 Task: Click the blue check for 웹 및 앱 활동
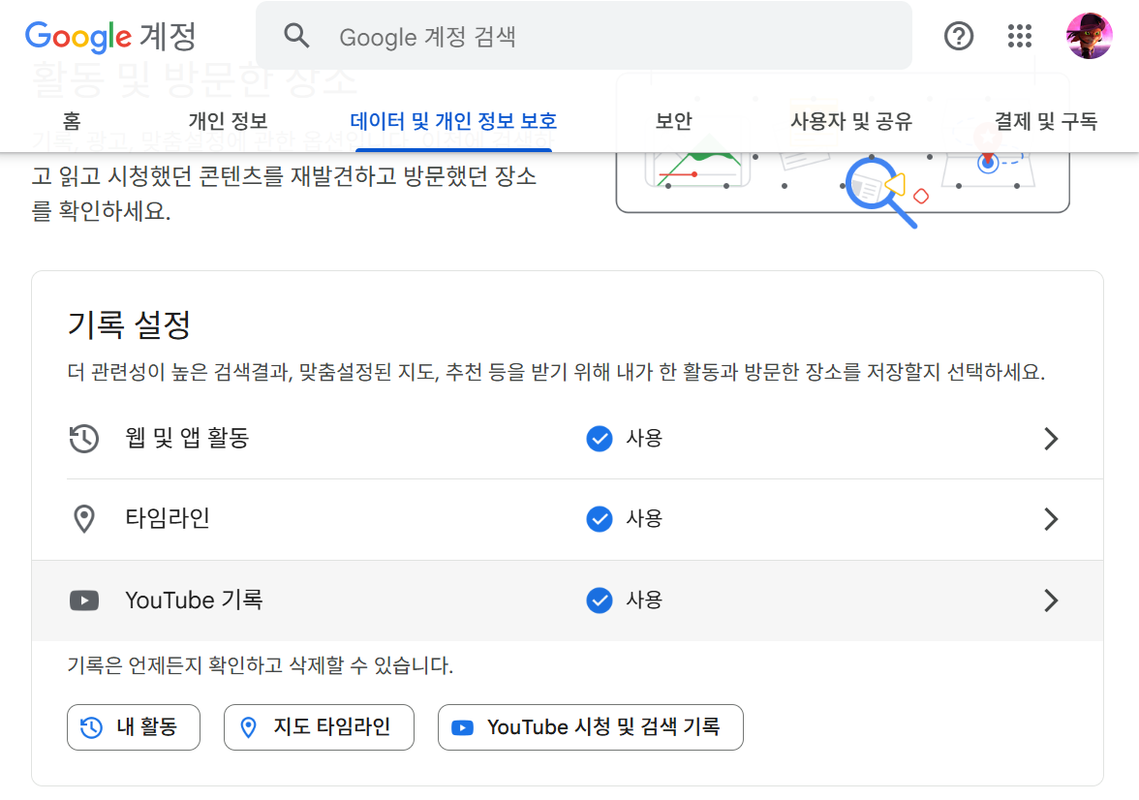[599, 438]
